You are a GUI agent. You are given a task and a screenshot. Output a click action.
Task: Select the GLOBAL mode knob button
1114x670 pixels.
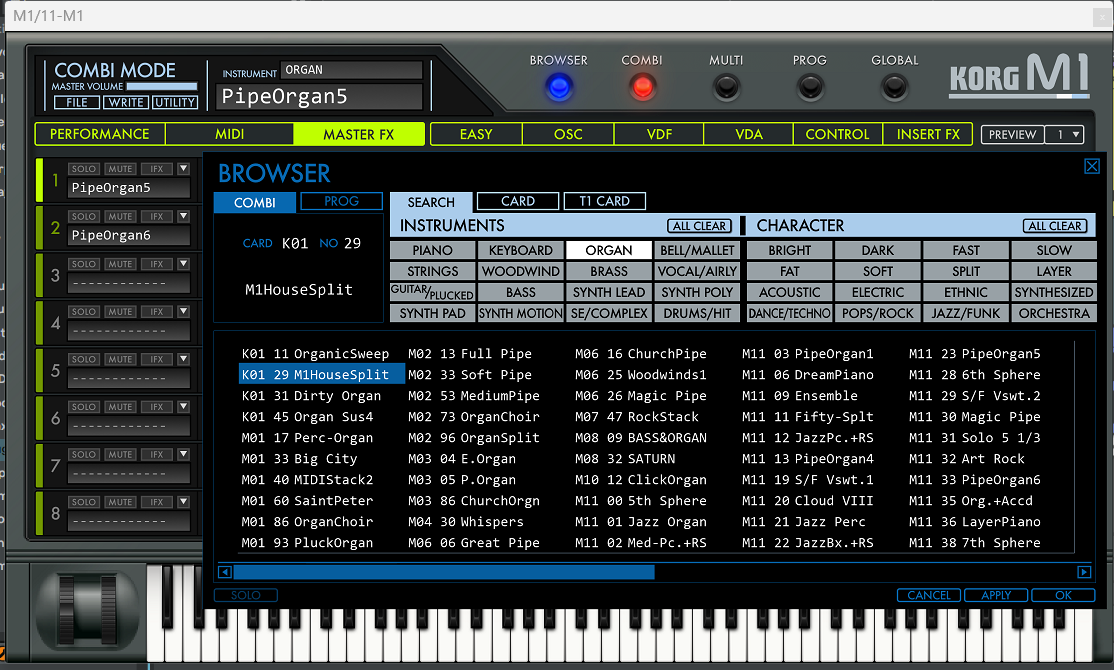894,87
